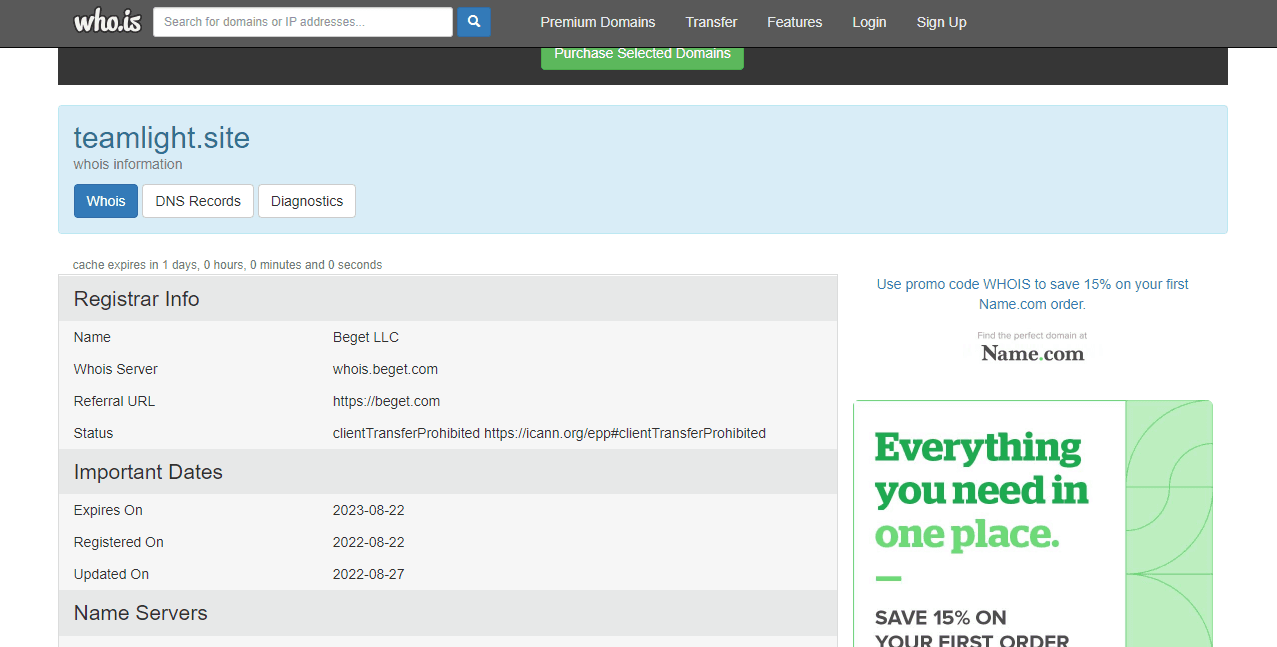Go to the Features page
The width and height of the screenshot is (1277, 647).
794,22
